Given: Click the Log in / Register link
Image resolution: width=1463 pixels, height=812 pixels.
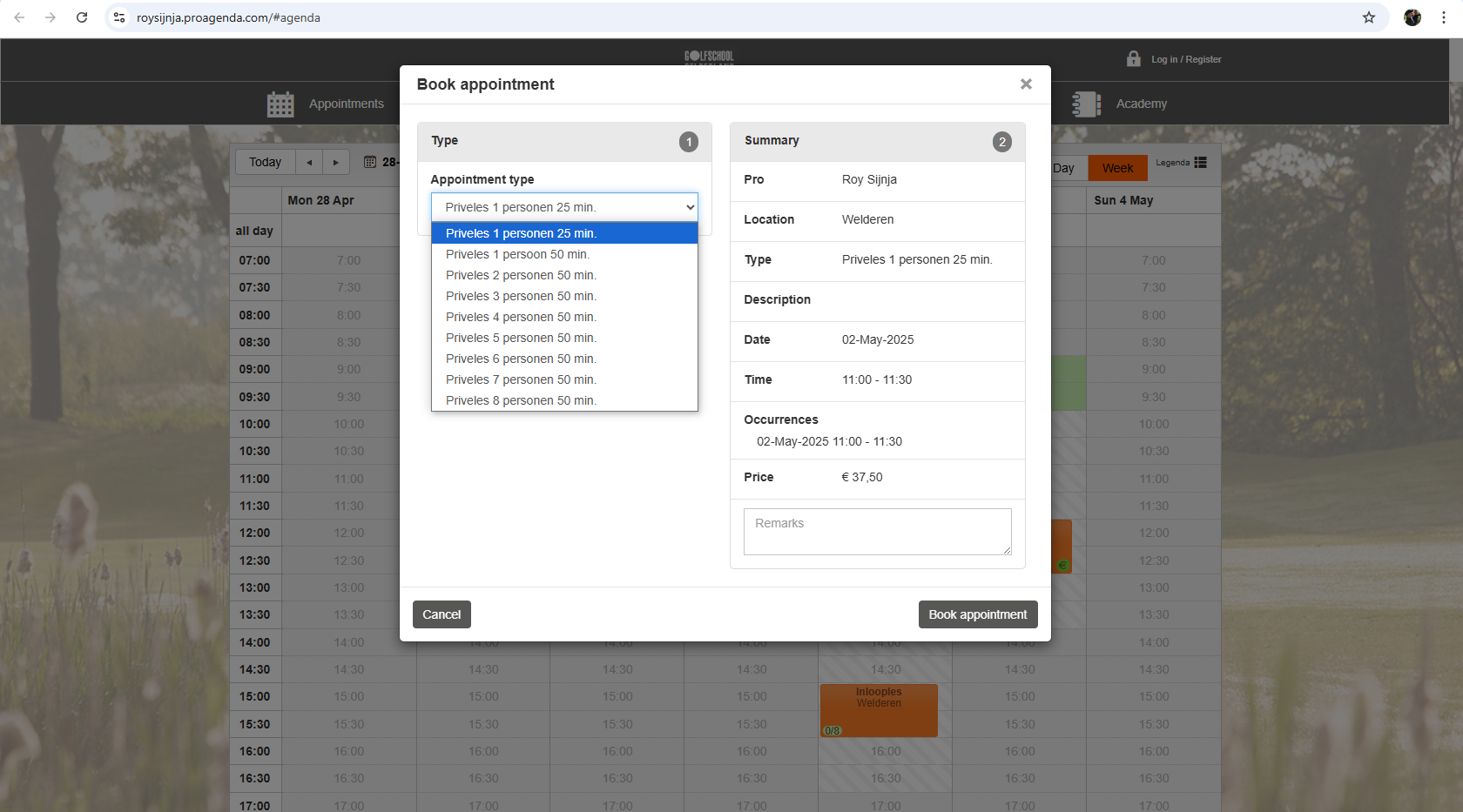Looking at the screenshot, I should click(1186, 59).
